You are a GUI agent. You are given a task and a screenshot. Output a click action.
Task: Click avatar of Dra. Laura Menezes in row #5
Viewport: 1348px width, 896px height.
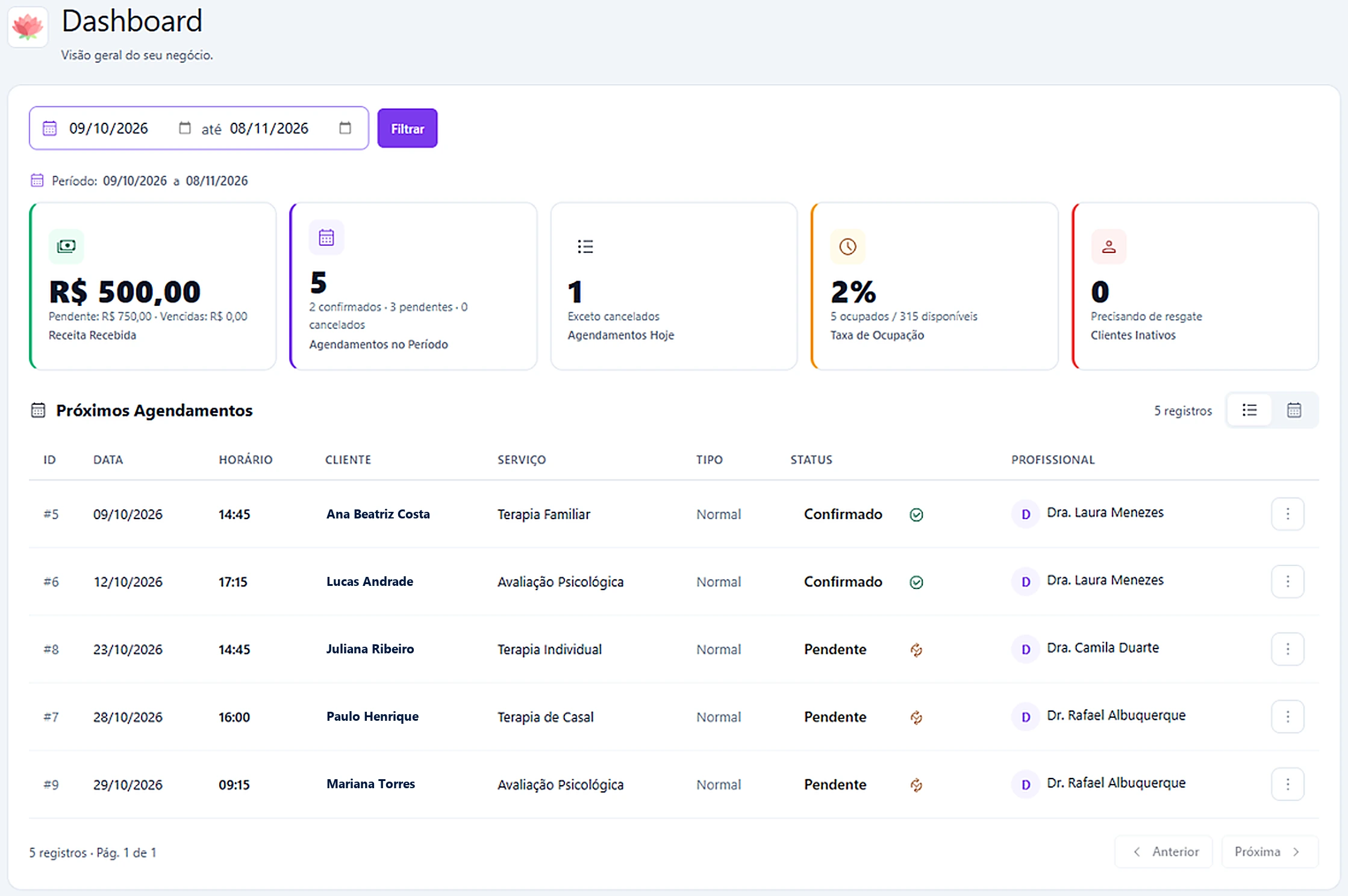tap(1025, 514)
